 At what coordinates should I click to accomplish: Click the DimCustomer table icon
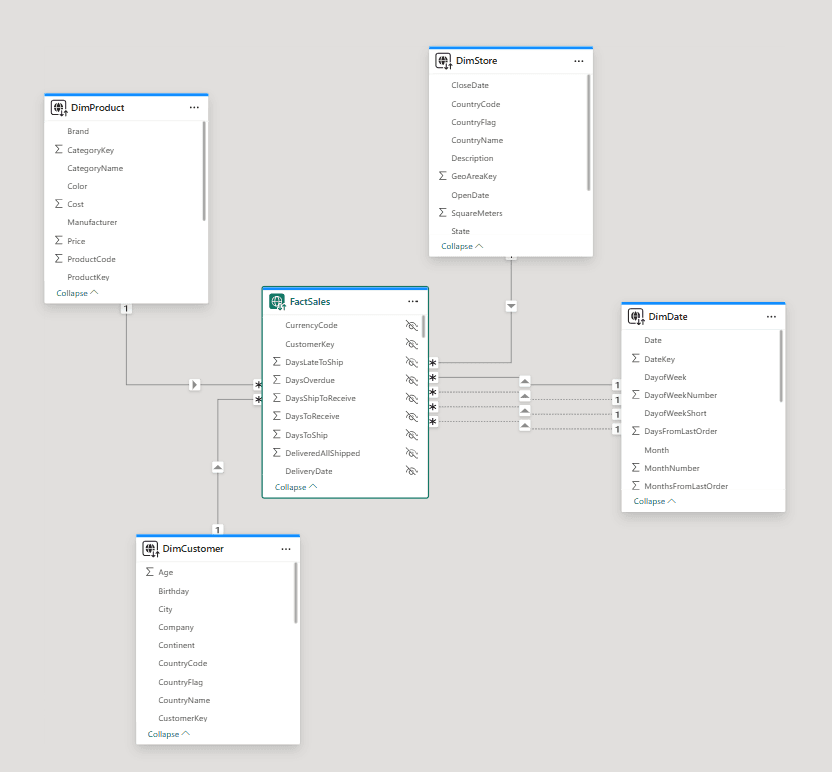tap(151, 548)
